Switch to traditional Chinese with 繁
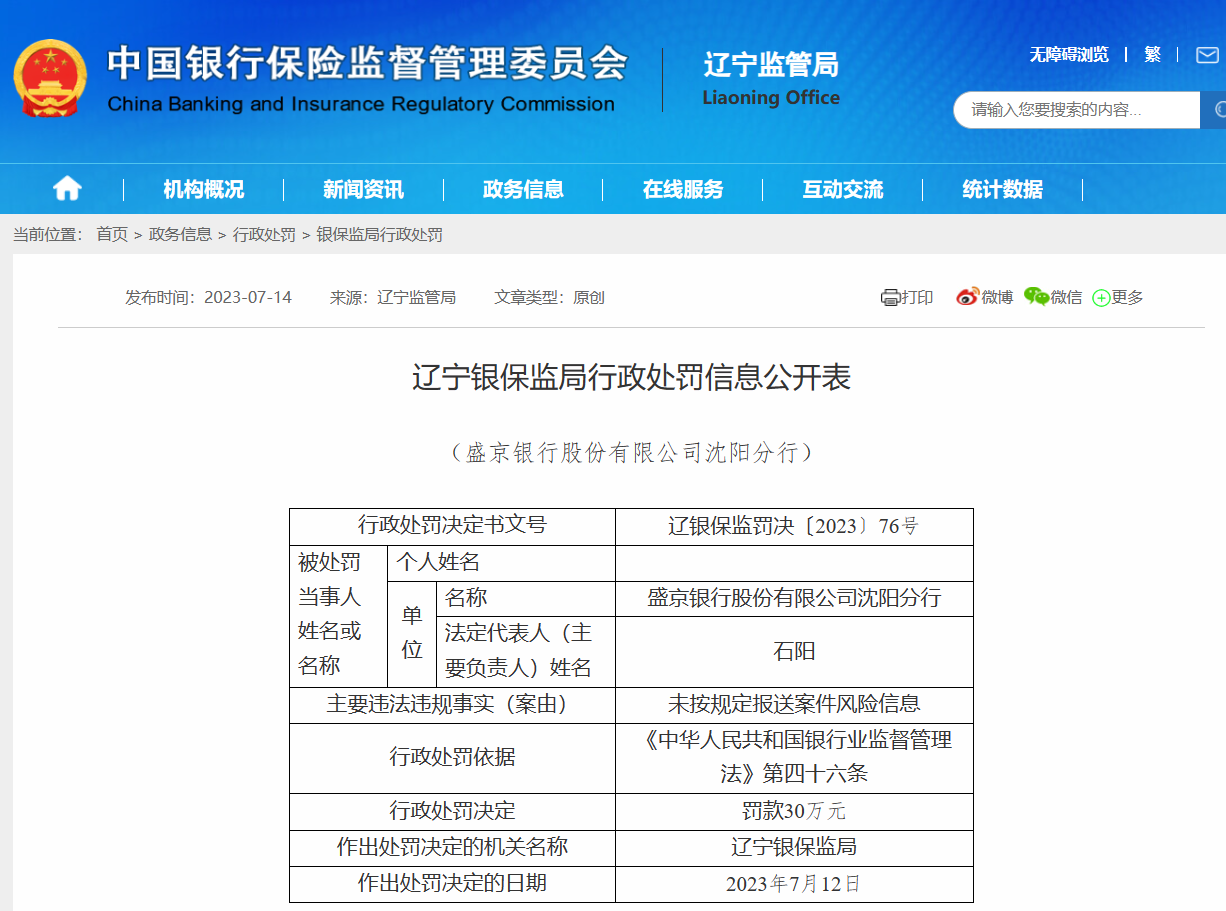Image resolution: width=1226 pixels, height=911 pixels. [1152, 55]
